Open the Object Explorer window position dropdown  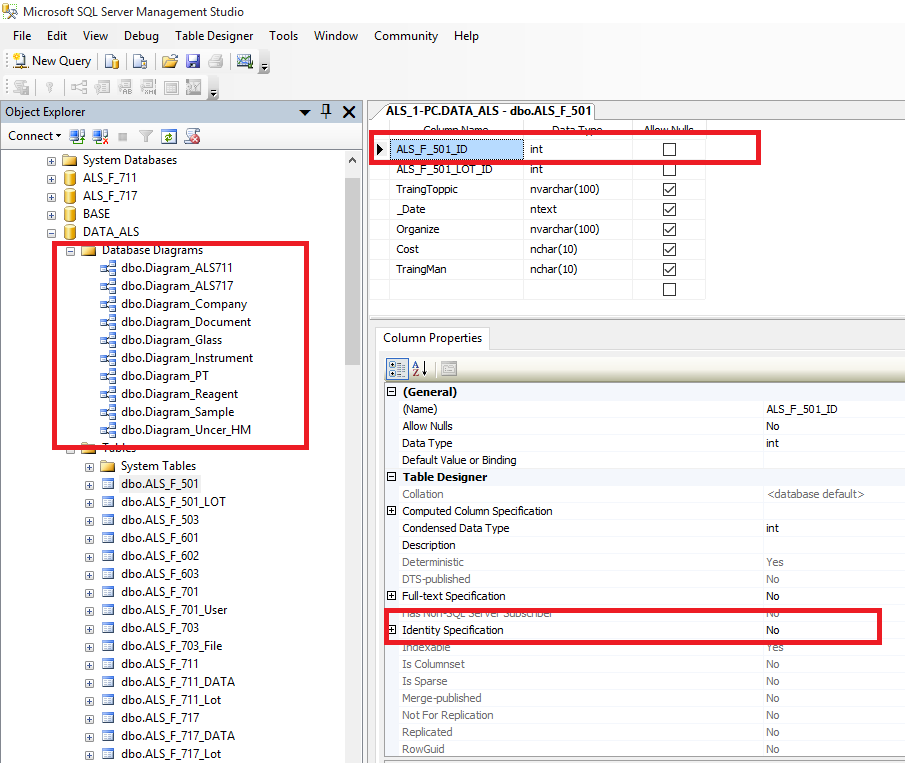[x=305, y=112]
